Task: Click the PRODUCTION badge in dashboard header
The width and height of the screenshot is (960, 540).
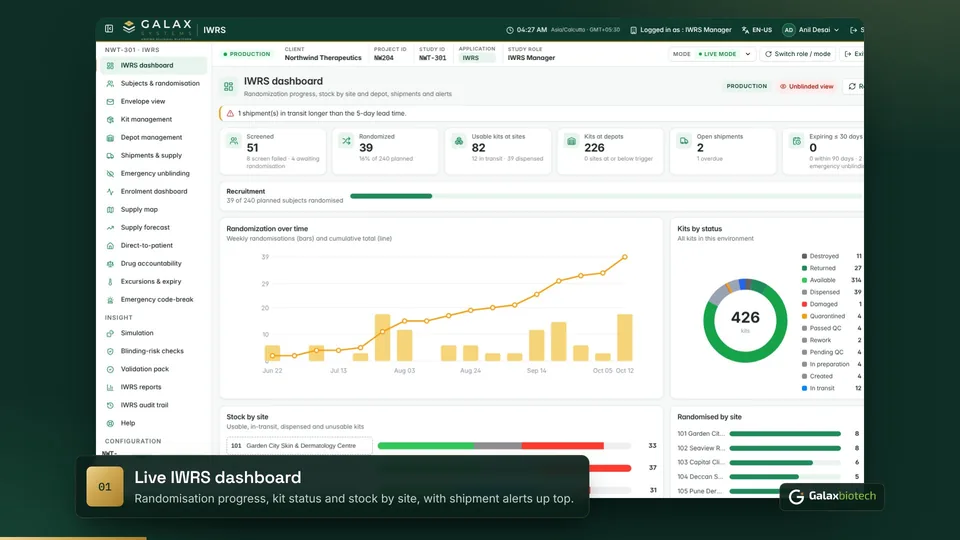Action: coord(746,86)
